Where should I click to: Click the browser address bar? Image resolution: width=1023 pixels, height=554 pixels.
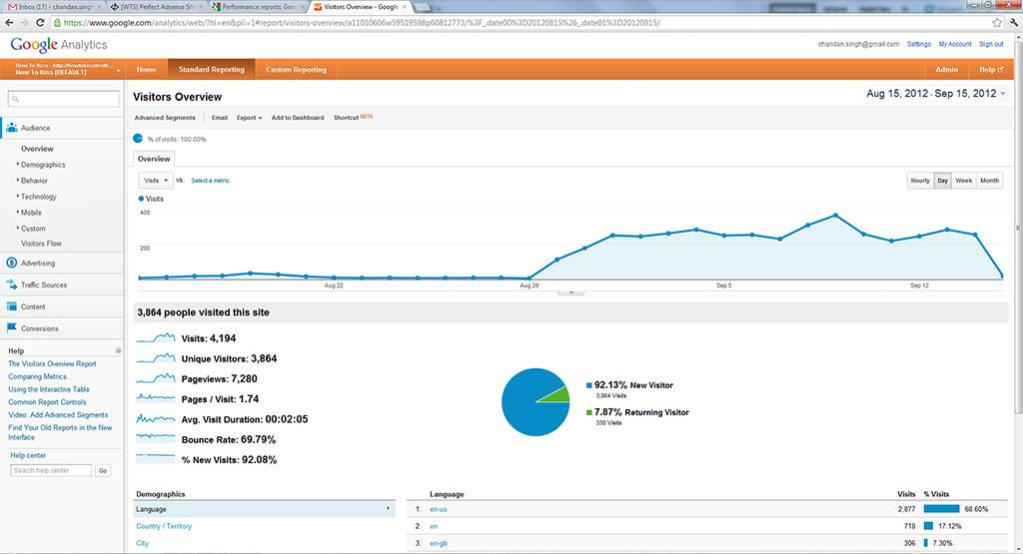pos(522,22)
